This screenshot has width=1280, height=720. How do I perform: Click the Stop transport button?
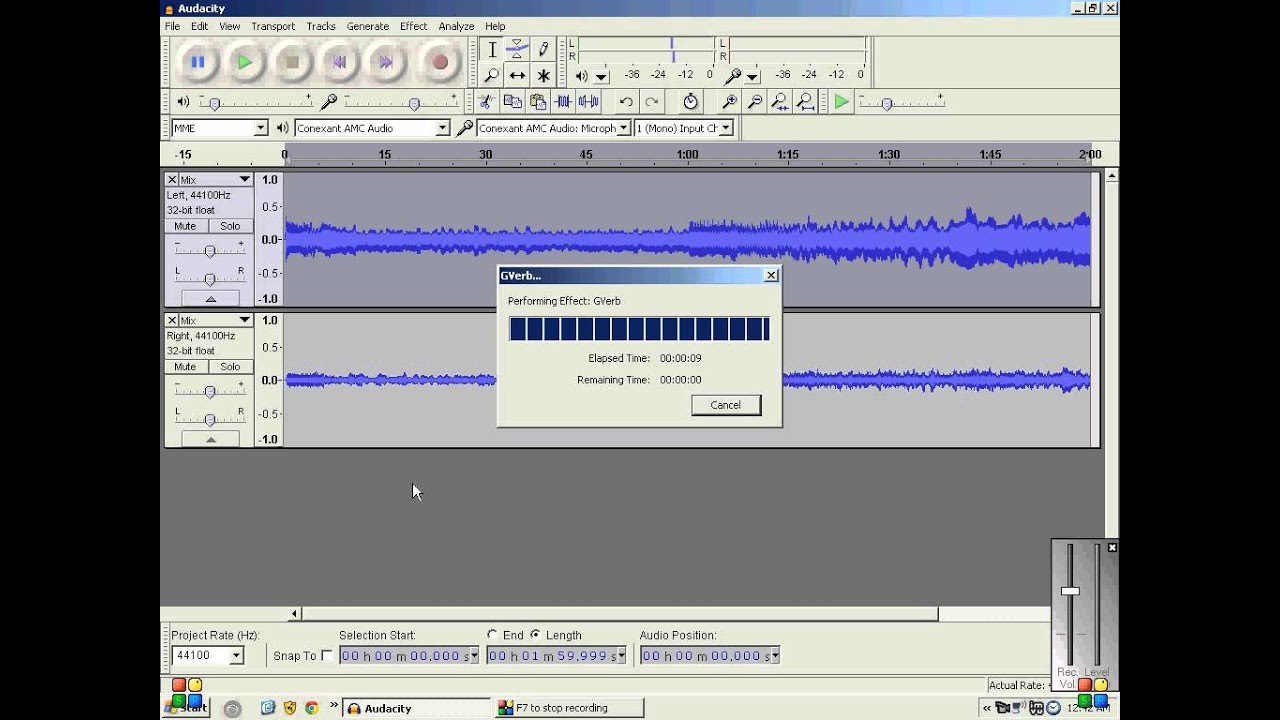293,62
